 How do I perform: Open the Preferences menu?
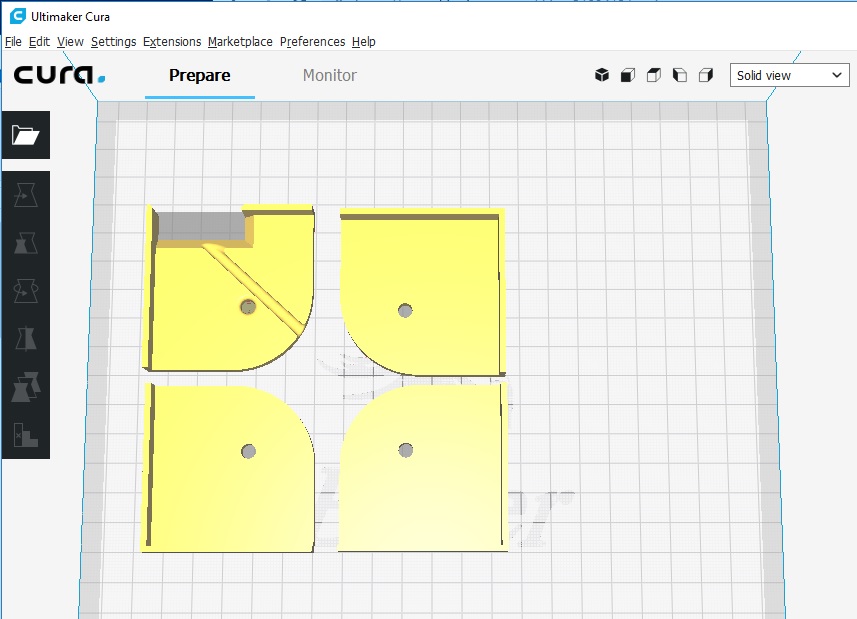coord(313,42)
